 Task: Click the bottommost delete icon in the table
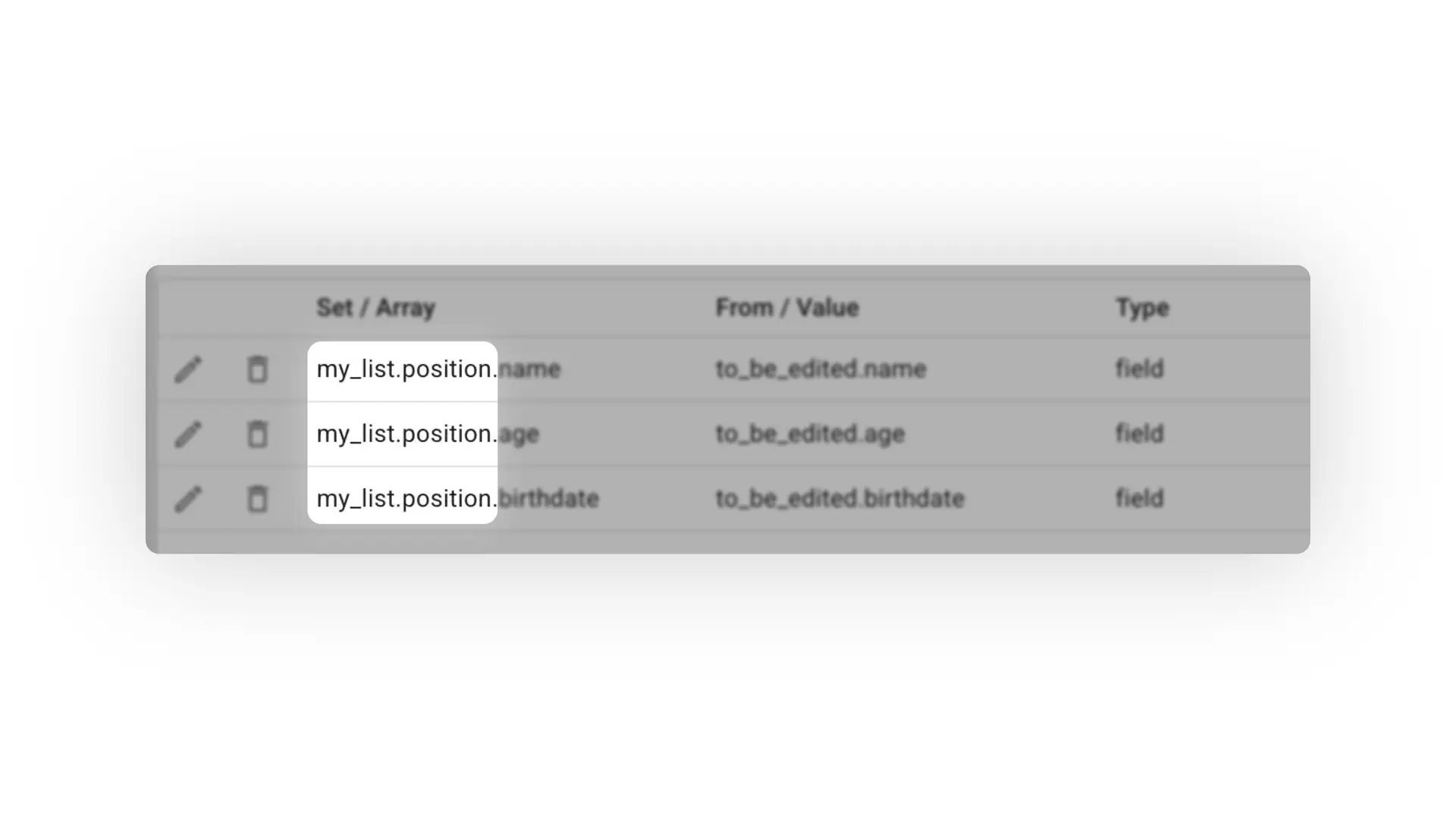click(x=257, y=499)
